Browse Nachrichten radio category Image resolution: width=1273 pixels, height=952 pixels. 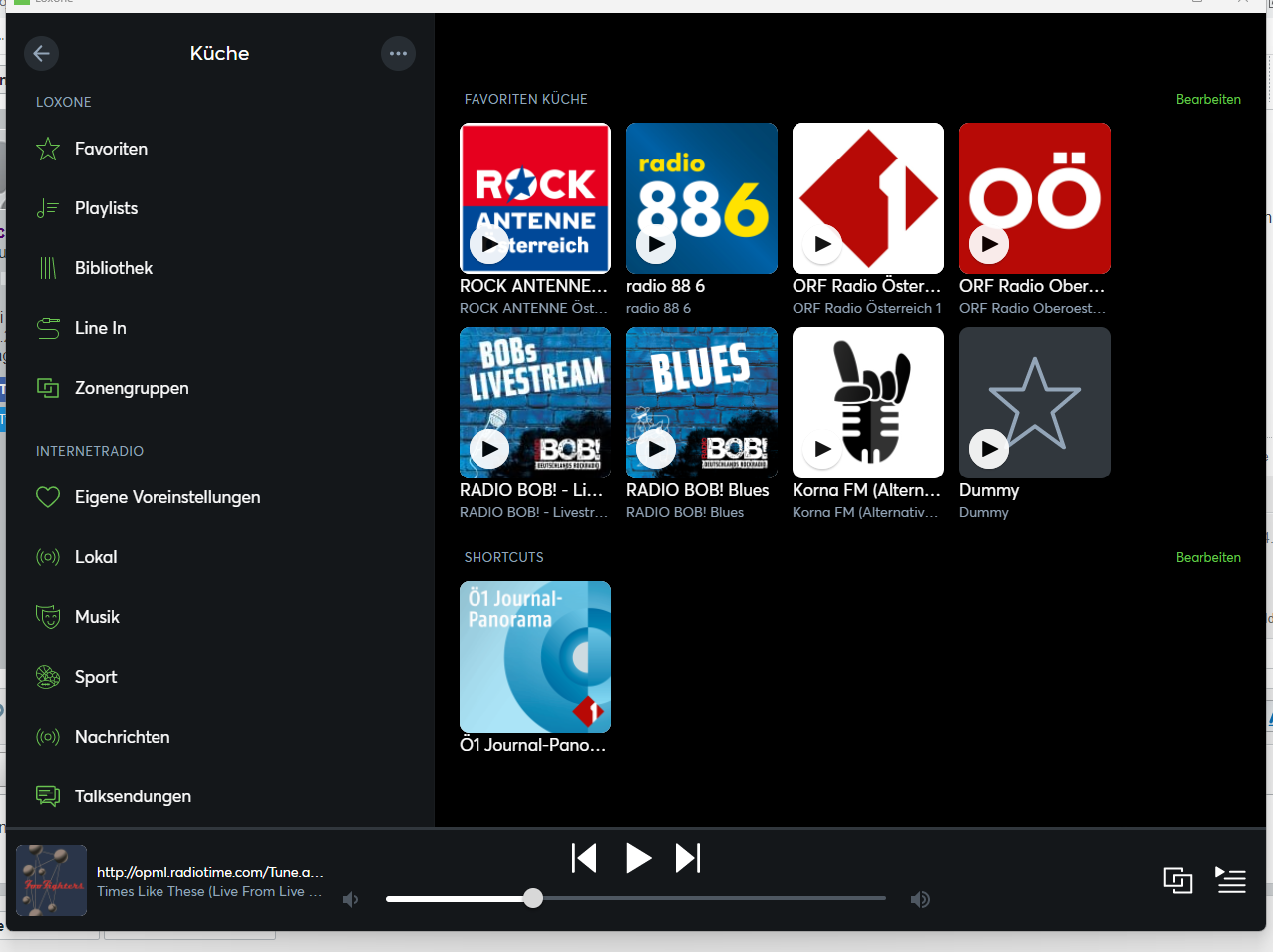(220, 737)
